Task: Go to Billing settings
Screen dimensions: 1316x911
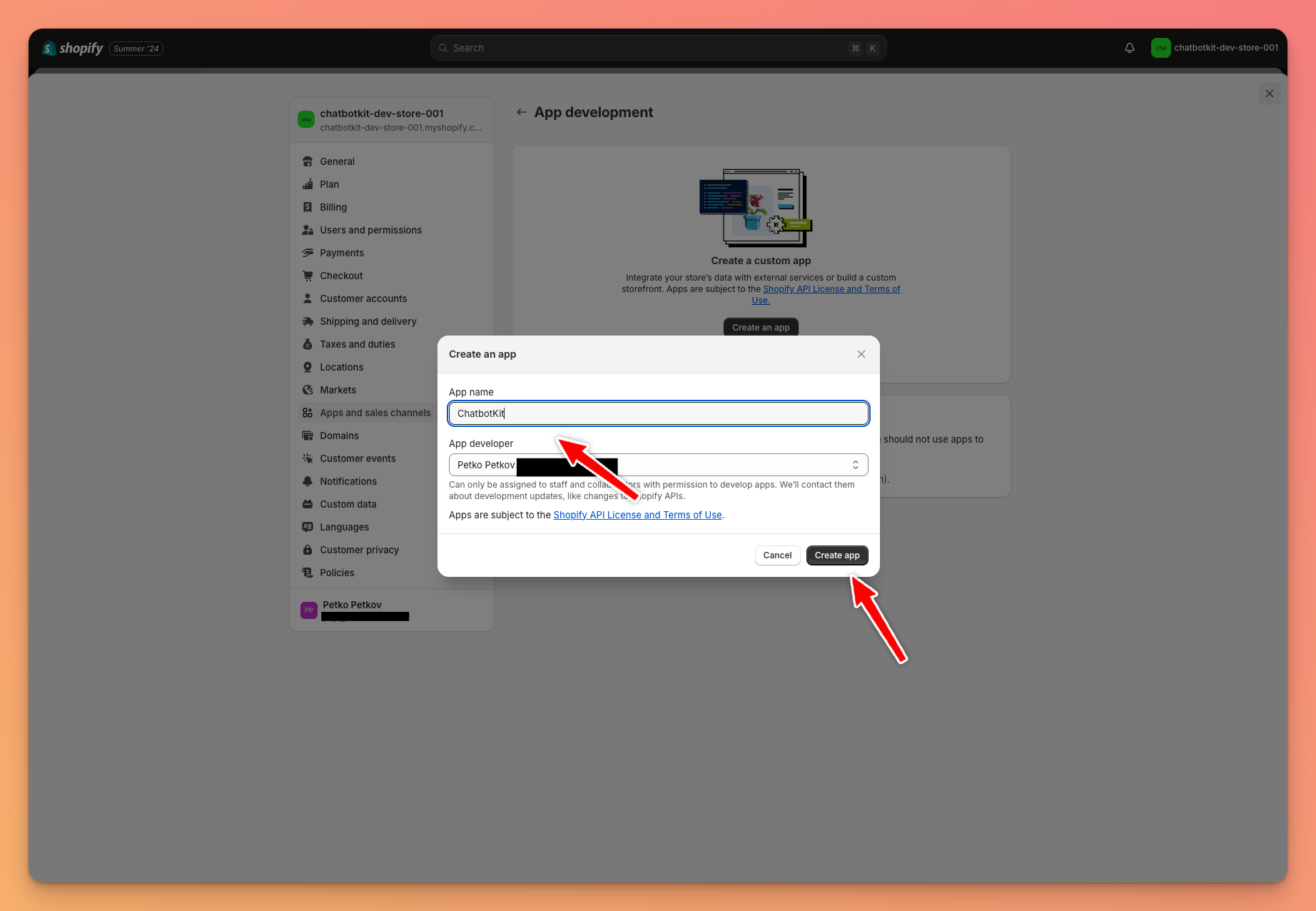Action: tap(391, 207)
